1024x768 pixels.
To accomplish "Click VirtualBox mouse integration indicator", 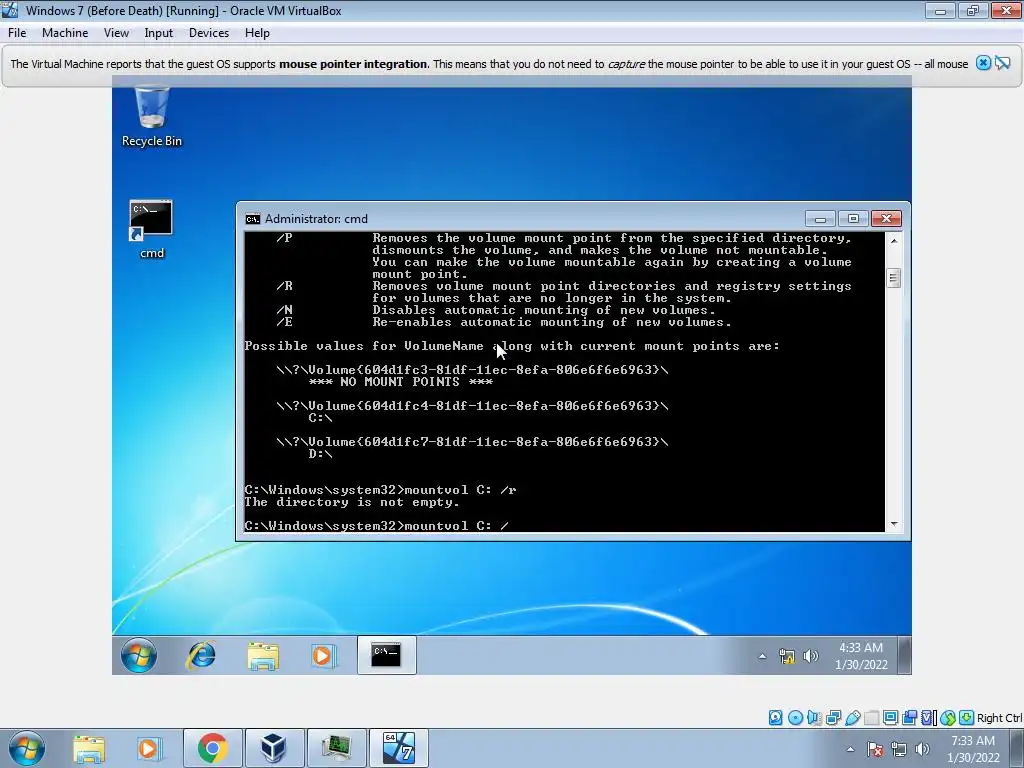I will tap(948, 718).
